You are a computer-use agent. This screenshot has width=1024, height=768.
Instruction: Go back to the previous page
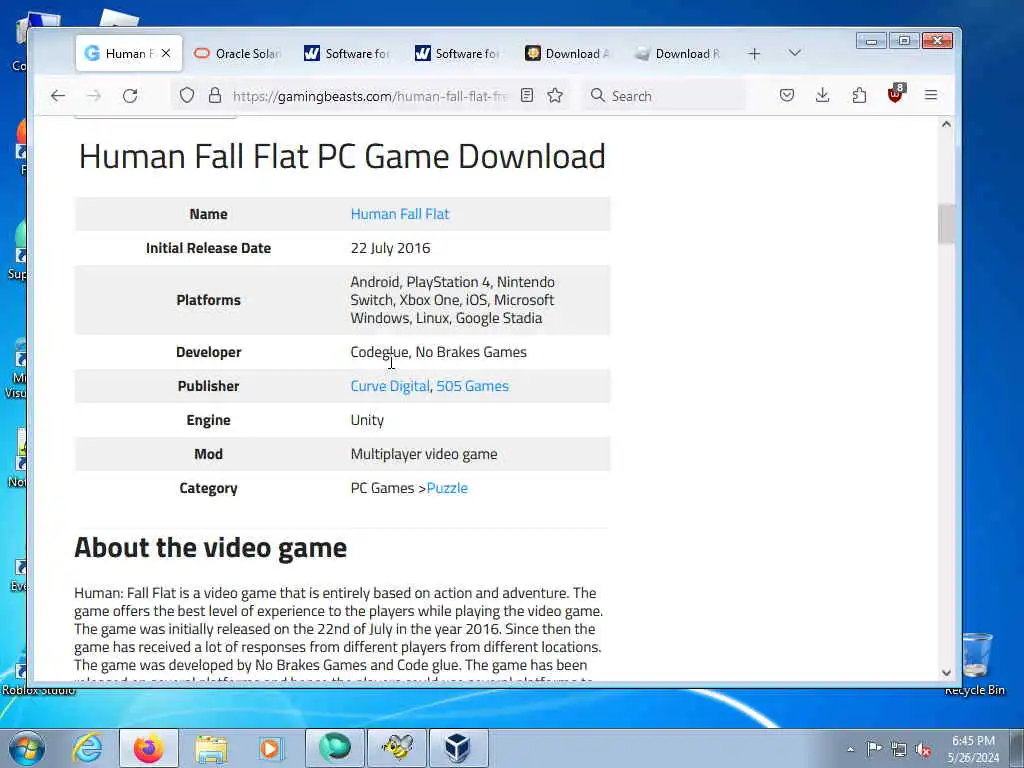[x=58, y=96]
